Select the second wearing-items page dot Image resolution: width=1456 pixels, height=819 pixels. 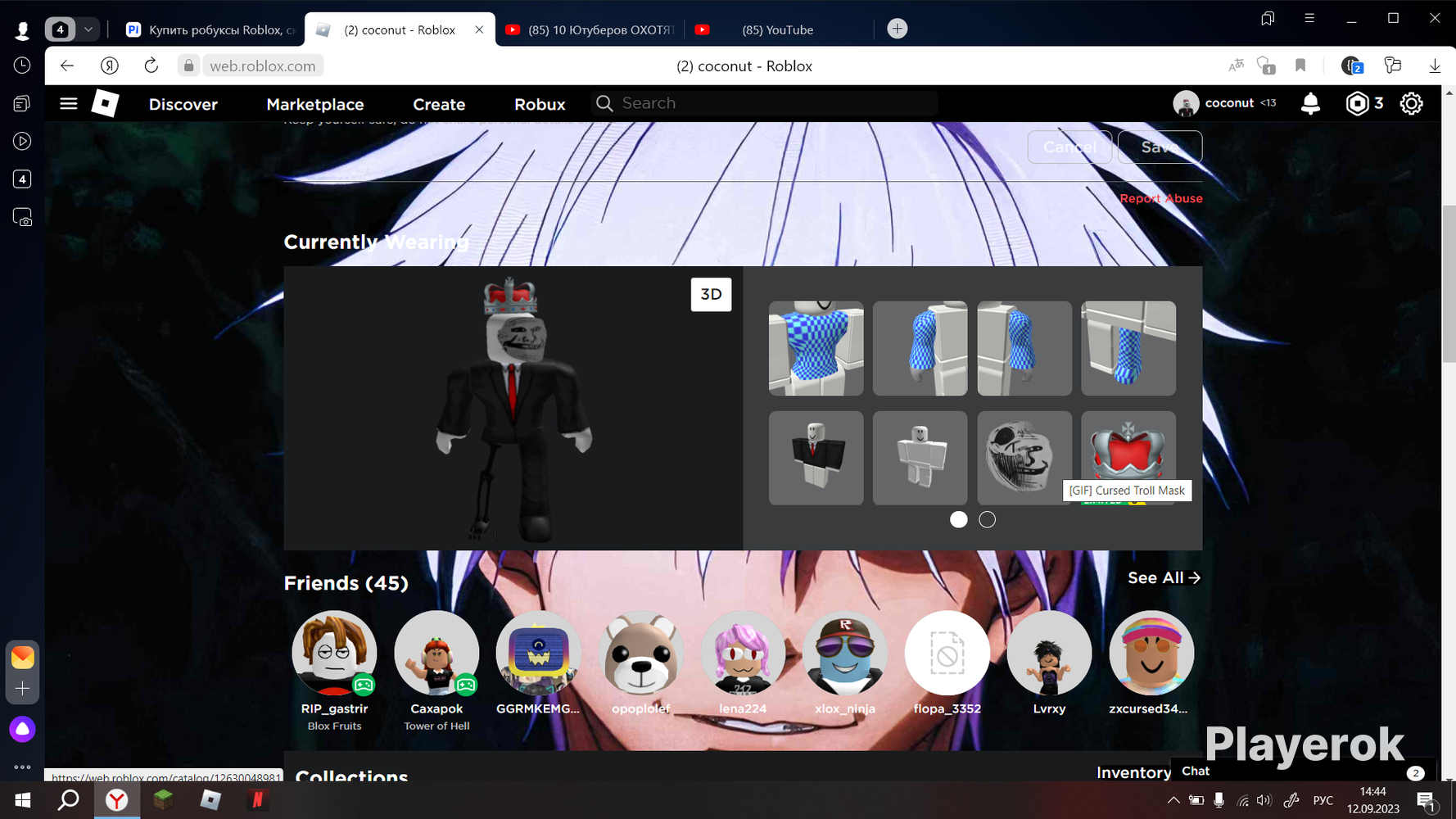click(x=988, y=519)
